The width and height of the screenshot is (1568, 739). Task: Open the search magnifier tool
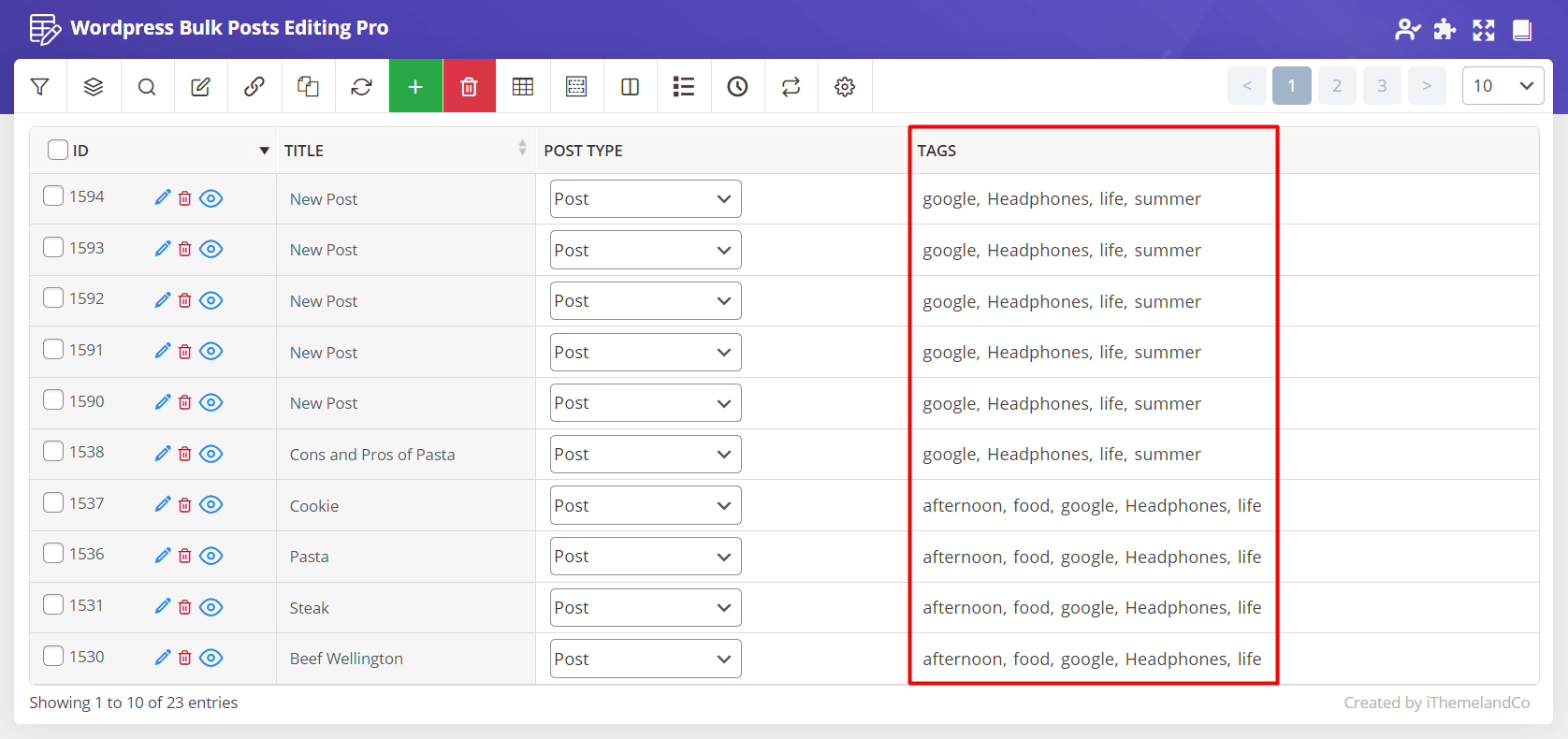pyautogui.click(x=147, y=86)
